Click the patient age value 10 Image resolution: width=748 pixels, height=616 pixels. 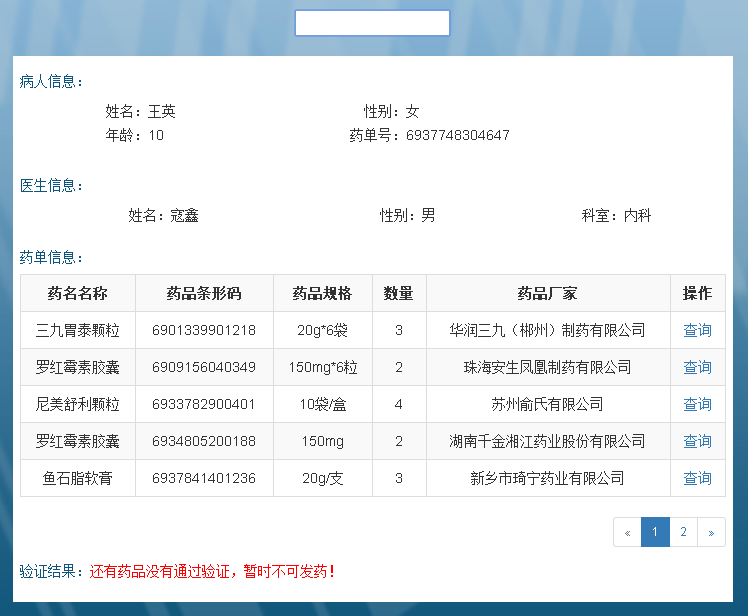[x=156, y=136]
